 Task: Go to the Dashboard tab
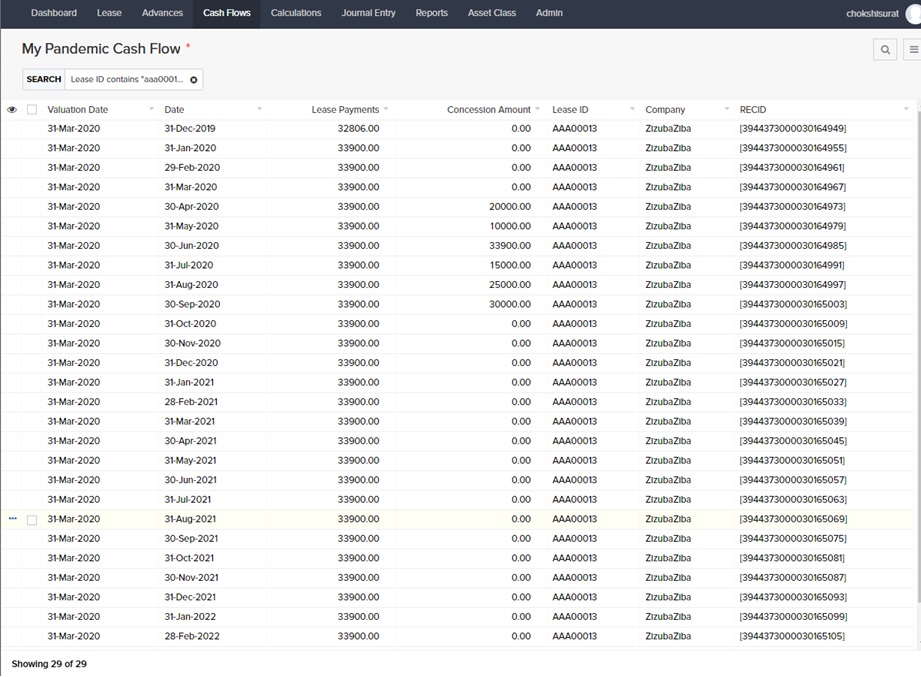pyautogui.click(x=53, y=13)
